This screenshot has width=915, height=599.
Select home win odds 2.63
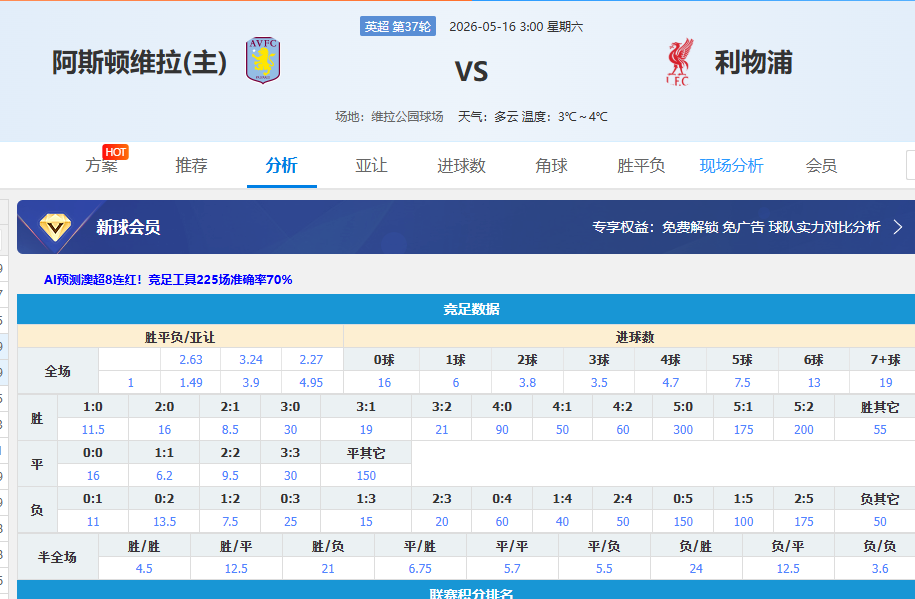pyautogui.click(x=191, y=360)
